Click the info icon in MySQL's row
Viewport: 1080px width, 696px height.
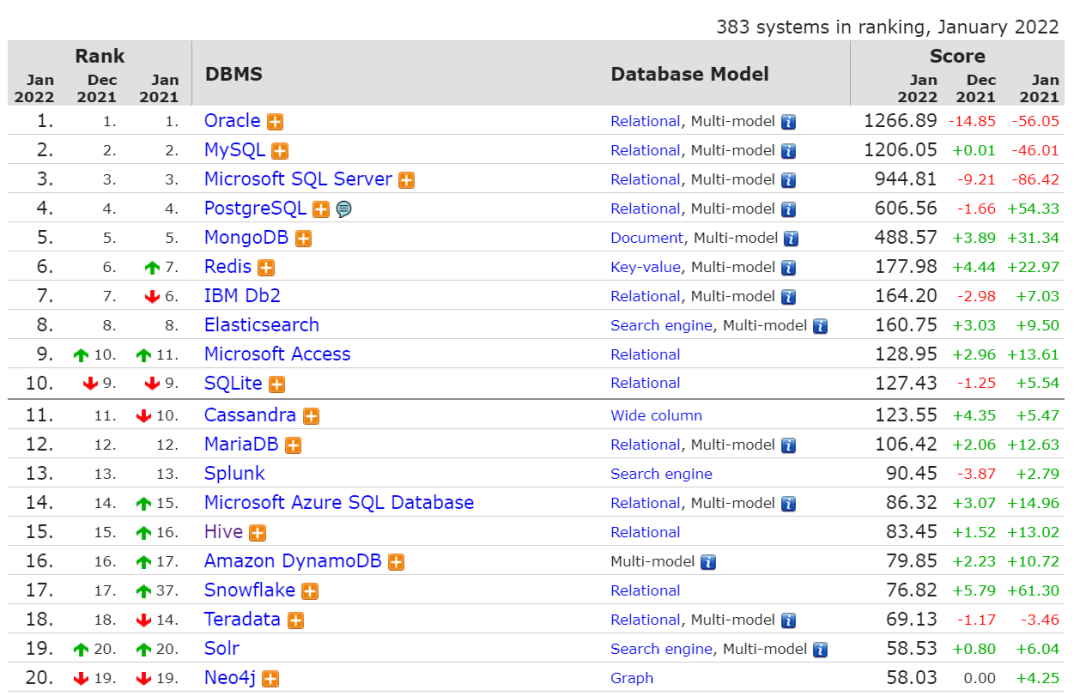(x=789, y=151)
